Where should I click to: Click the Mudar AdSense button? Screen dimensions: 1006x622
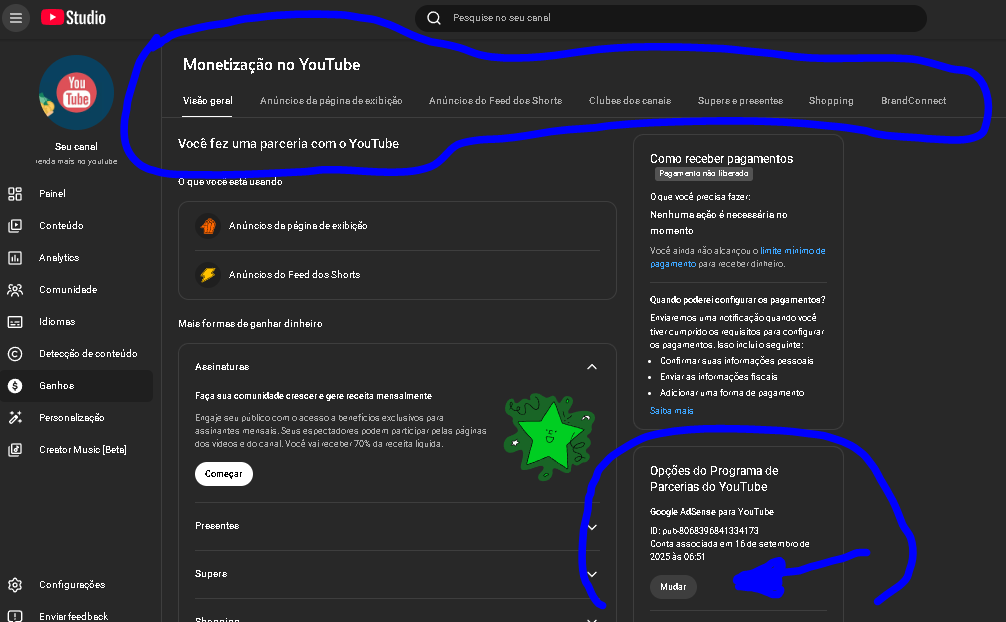pyautogui.click(x=673, y=587)
